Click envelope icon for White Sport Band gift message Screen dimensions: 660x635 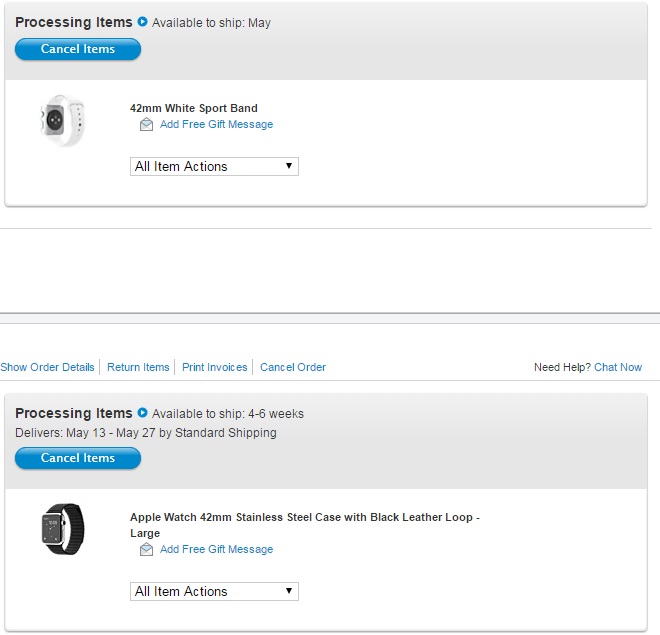click(x=146, y=125)
